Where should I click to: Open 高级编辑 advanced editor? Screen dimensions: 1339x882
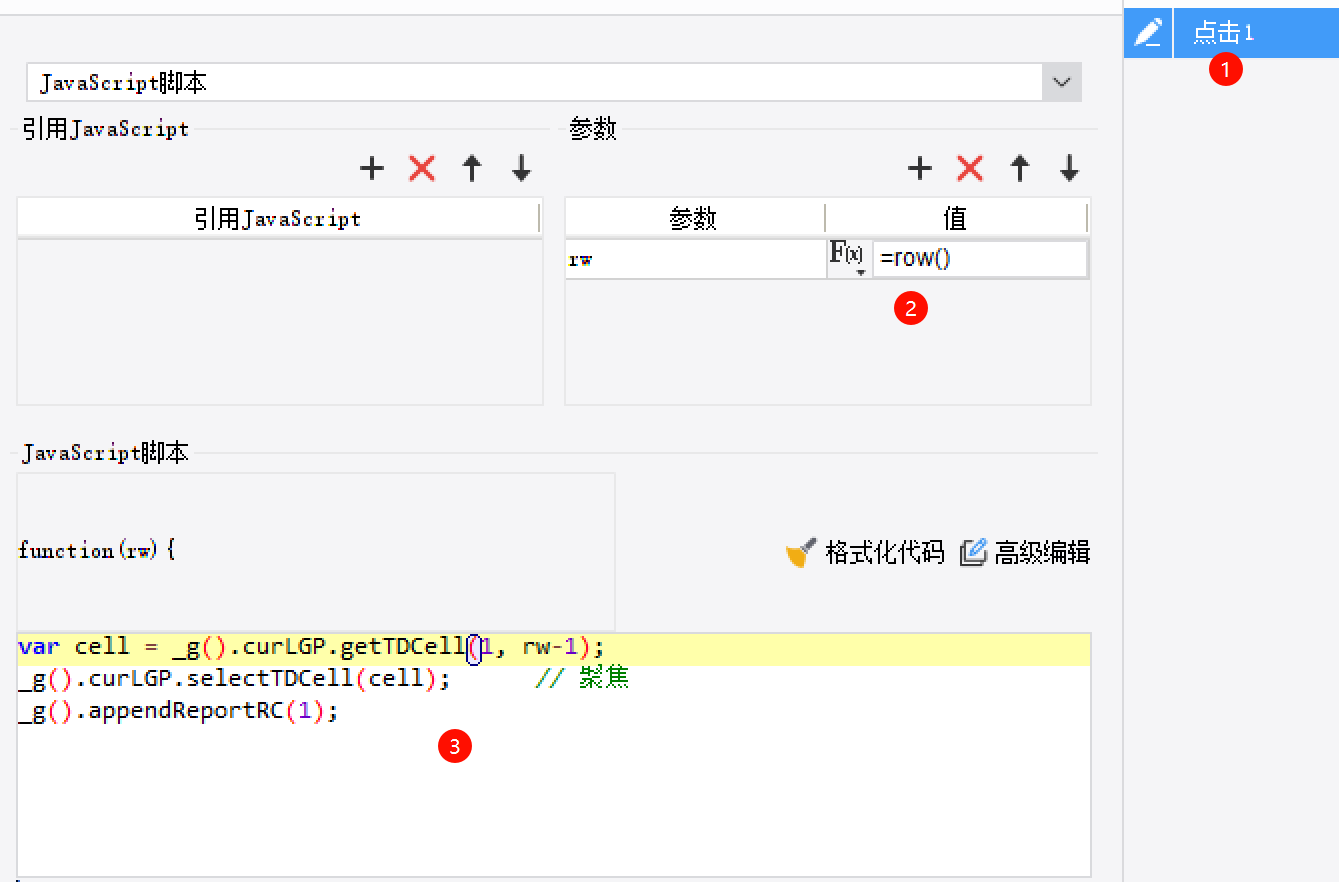point(1025,552)
